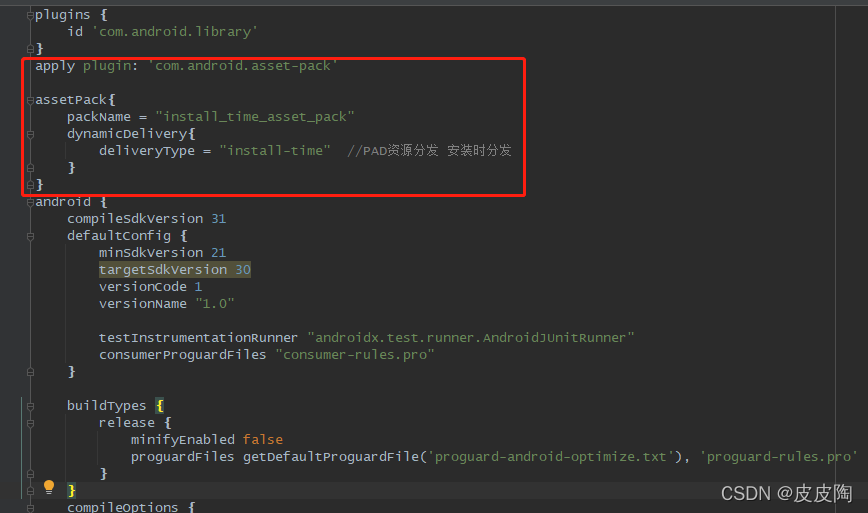Collapse the android block fold marker
The image size is (868, 513).
[30, 203]
